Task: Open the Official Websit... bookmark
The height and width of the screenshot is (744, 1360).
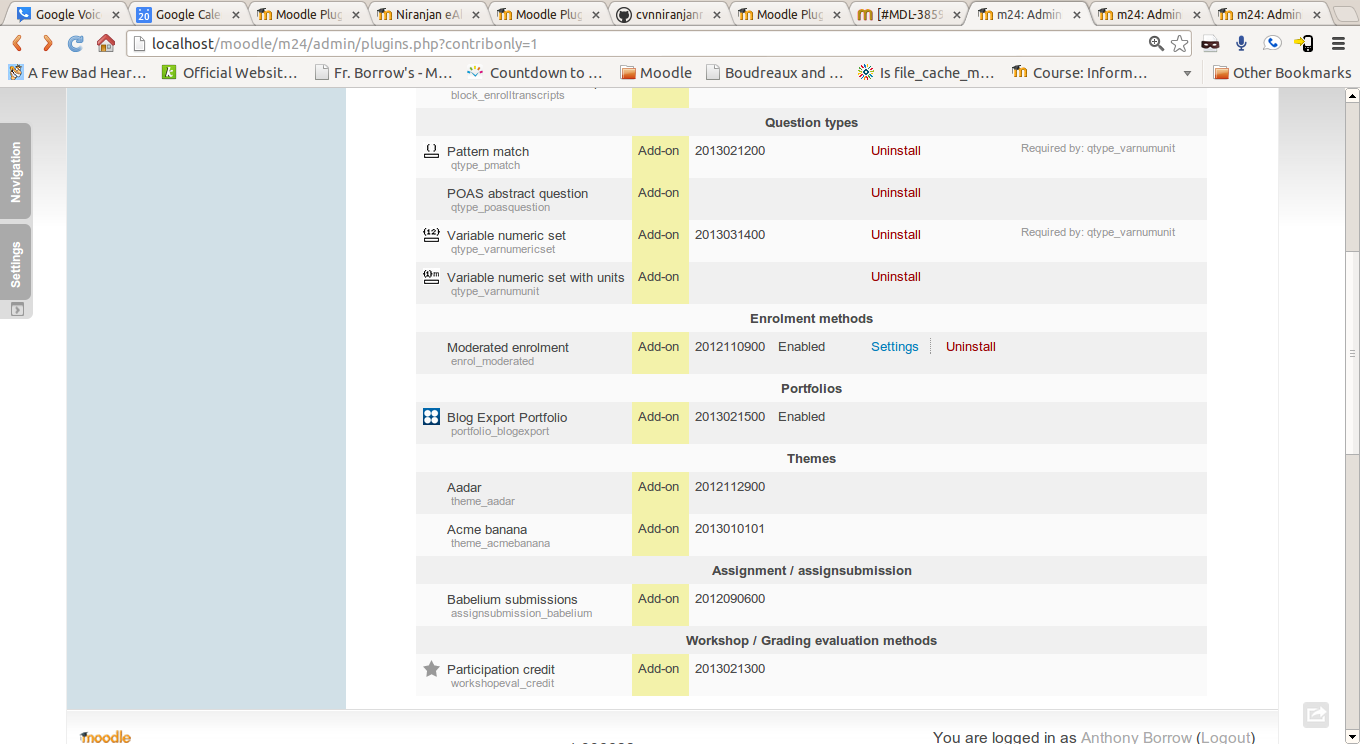Action: click(x=229, y=72)
